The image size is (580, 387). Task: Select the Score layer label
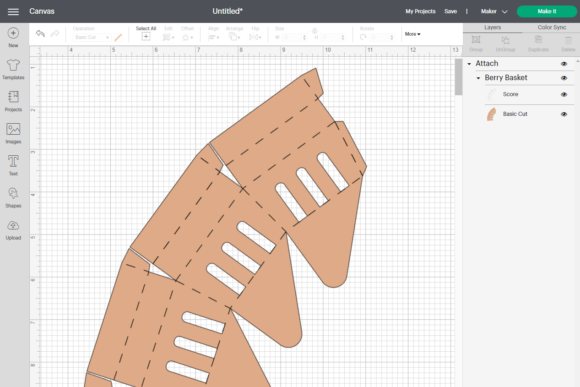coord(510,94)
